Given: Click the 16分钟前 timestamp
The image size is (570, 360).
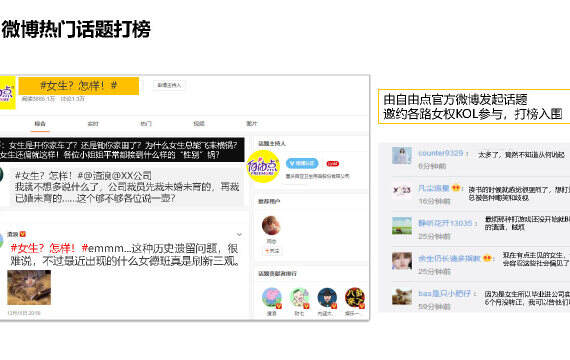Looking at the screenshot, I should (434, 201).
